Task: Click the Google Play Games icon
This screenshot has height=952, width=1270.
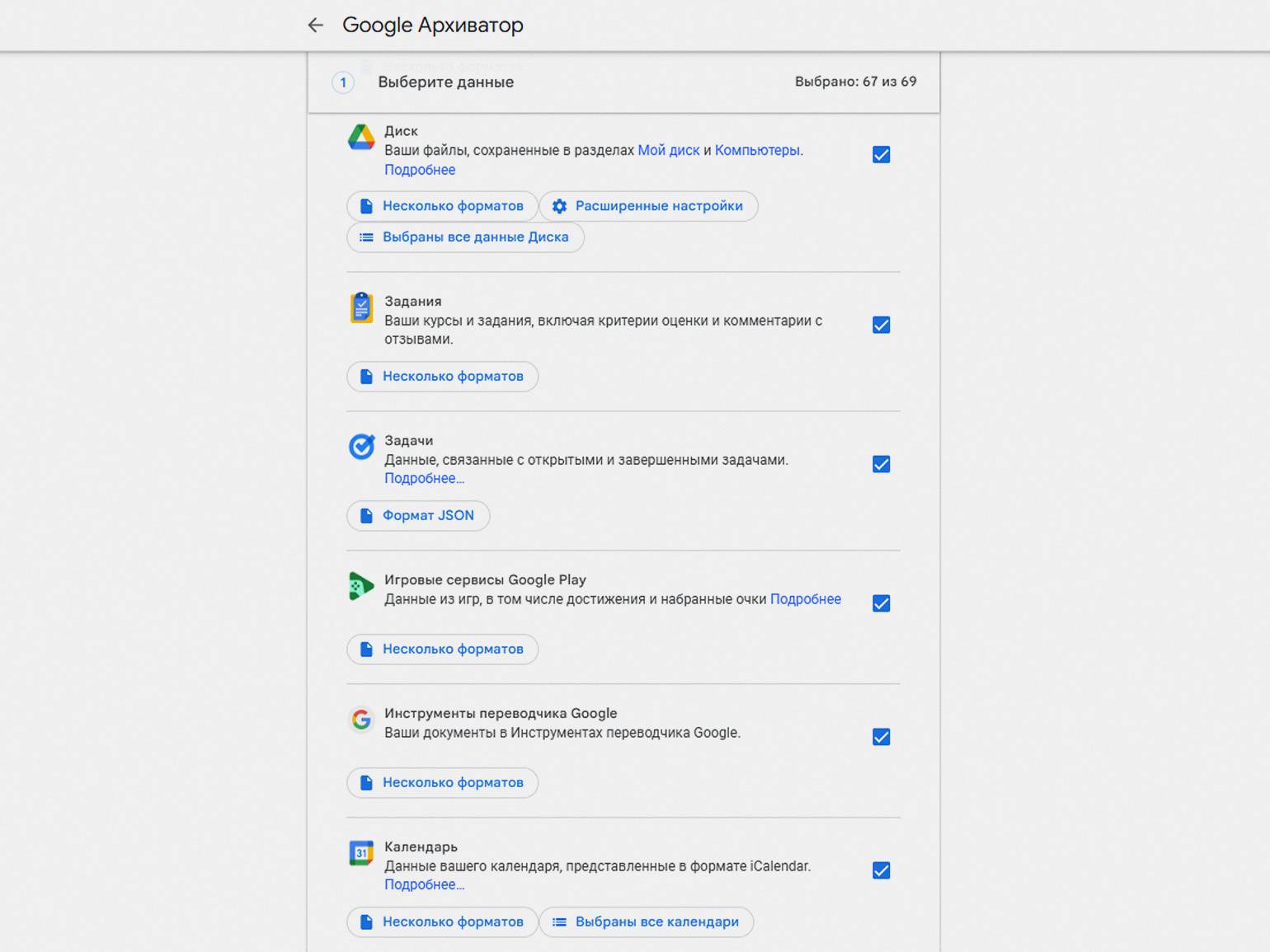Action: pos(361,586)
